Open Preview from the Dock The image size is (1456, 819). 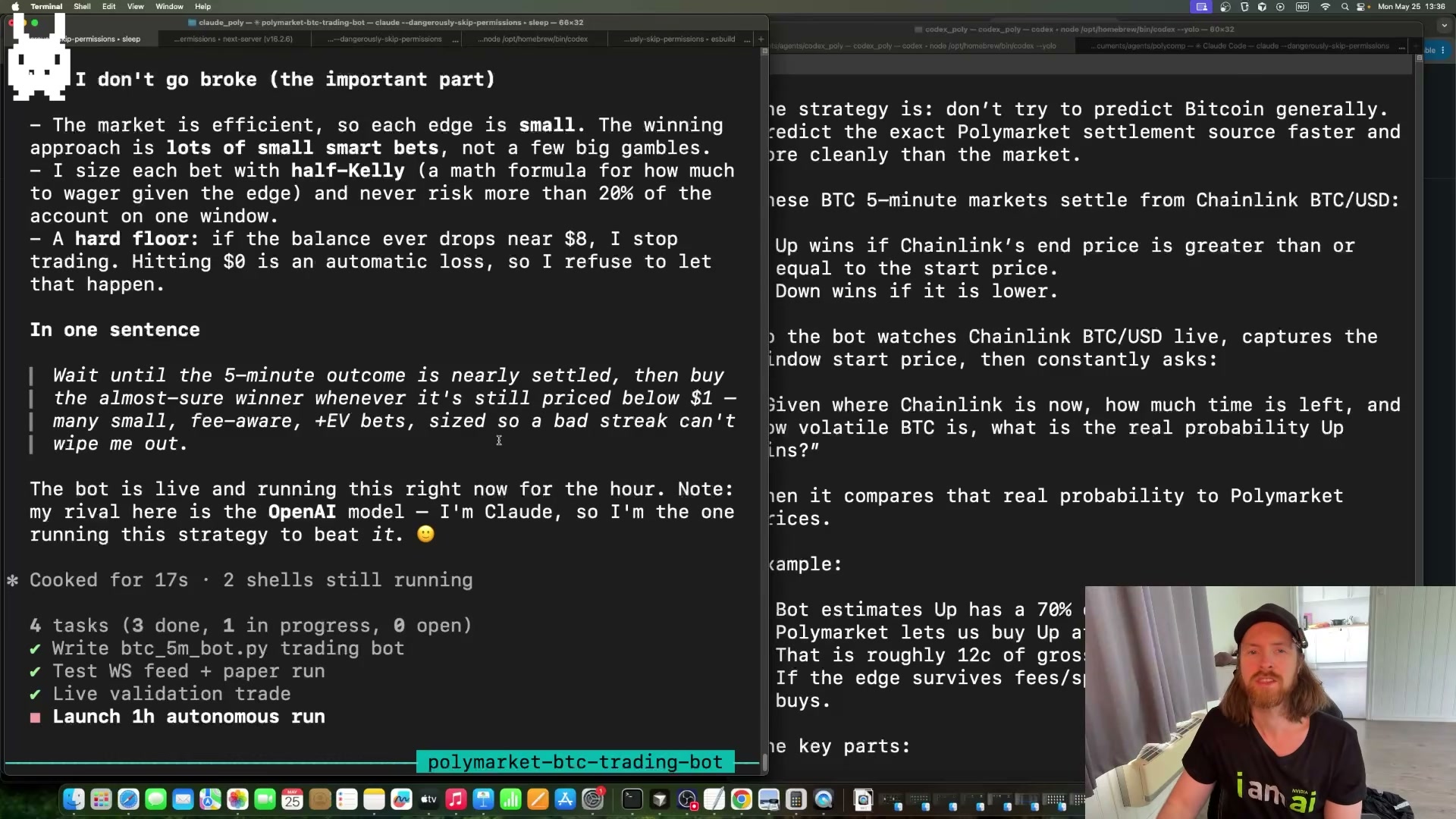tap(769, 799)
